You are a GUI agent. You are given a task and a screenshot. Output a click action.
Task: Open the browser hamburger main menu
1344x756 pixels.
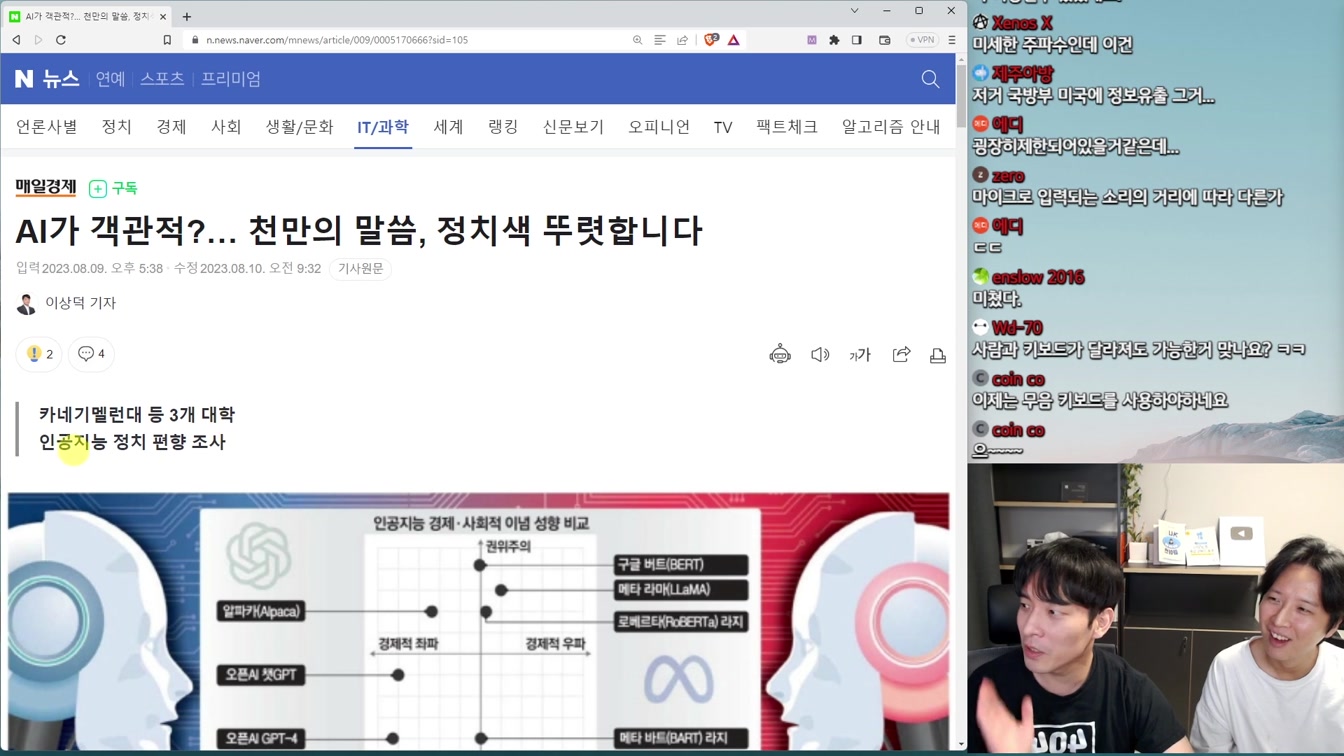[x=951, y=40]
